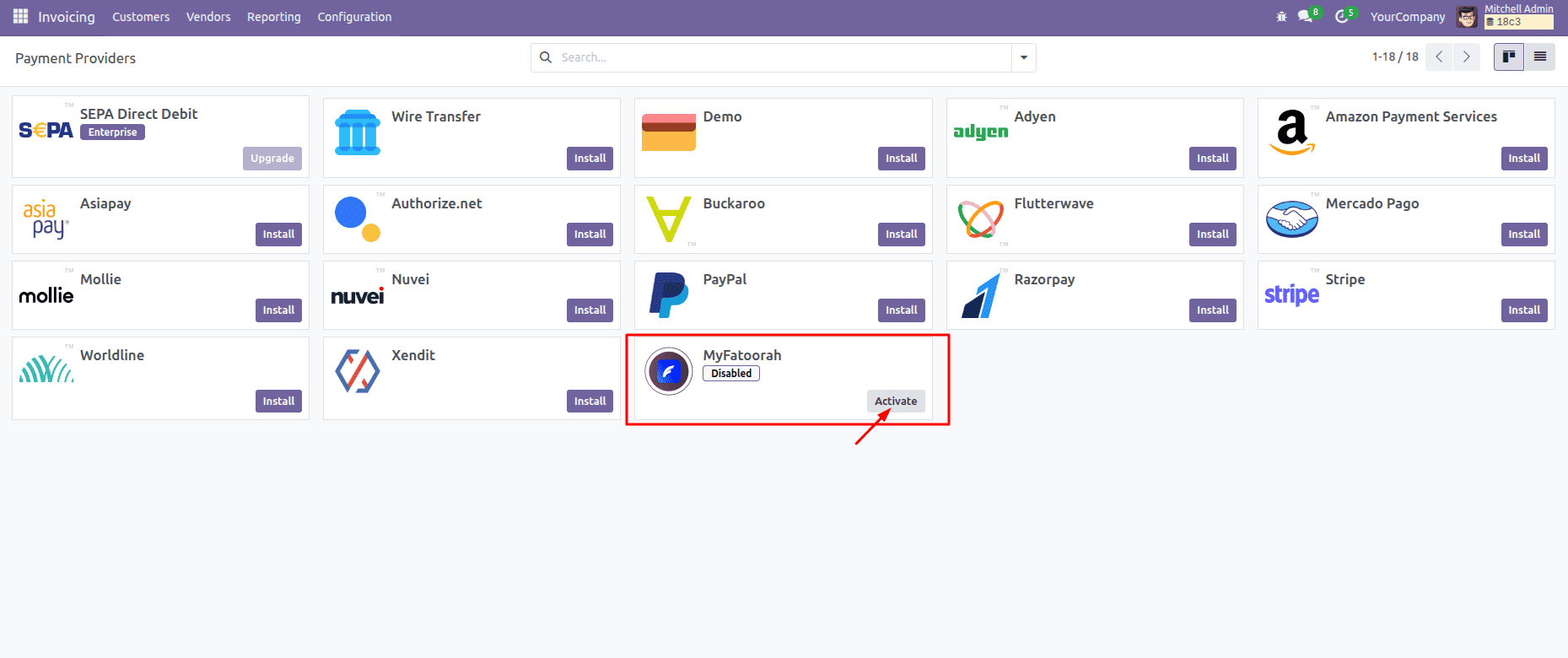Screen dimensions: 1568x658
Task: Install the Xendit provider
Action: [590, 402]
